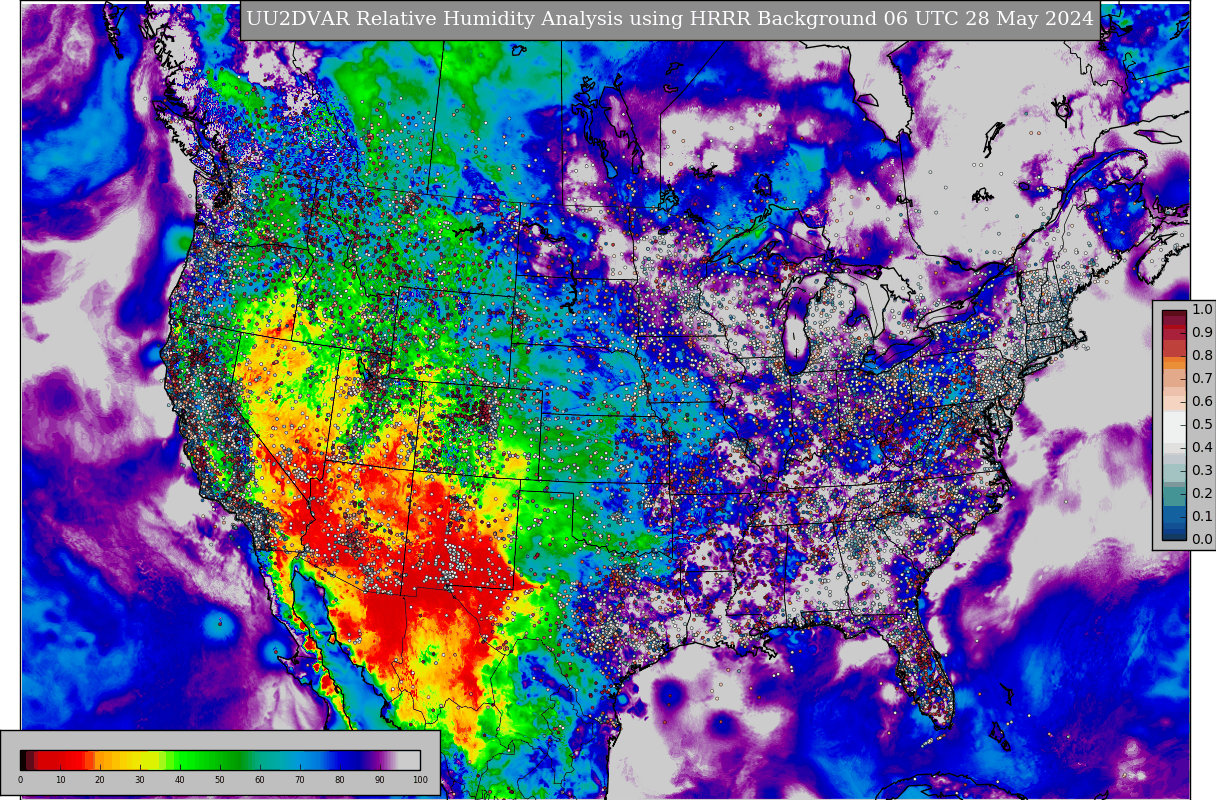The image size is (1216, 800).
Task: Click the 0.6 label on right colorbar
Action: click(x=1202, y=402)
